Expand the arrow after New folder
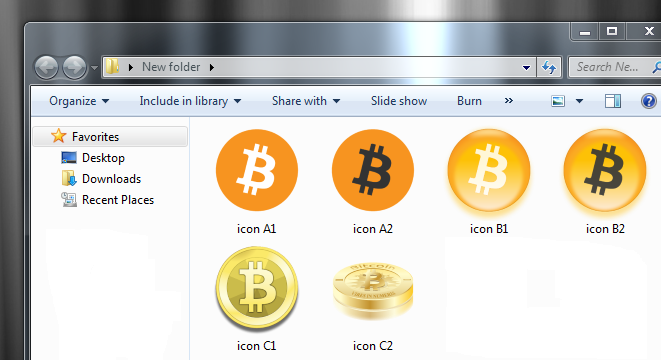Screen dimensions: 661x360 point(212,67)
